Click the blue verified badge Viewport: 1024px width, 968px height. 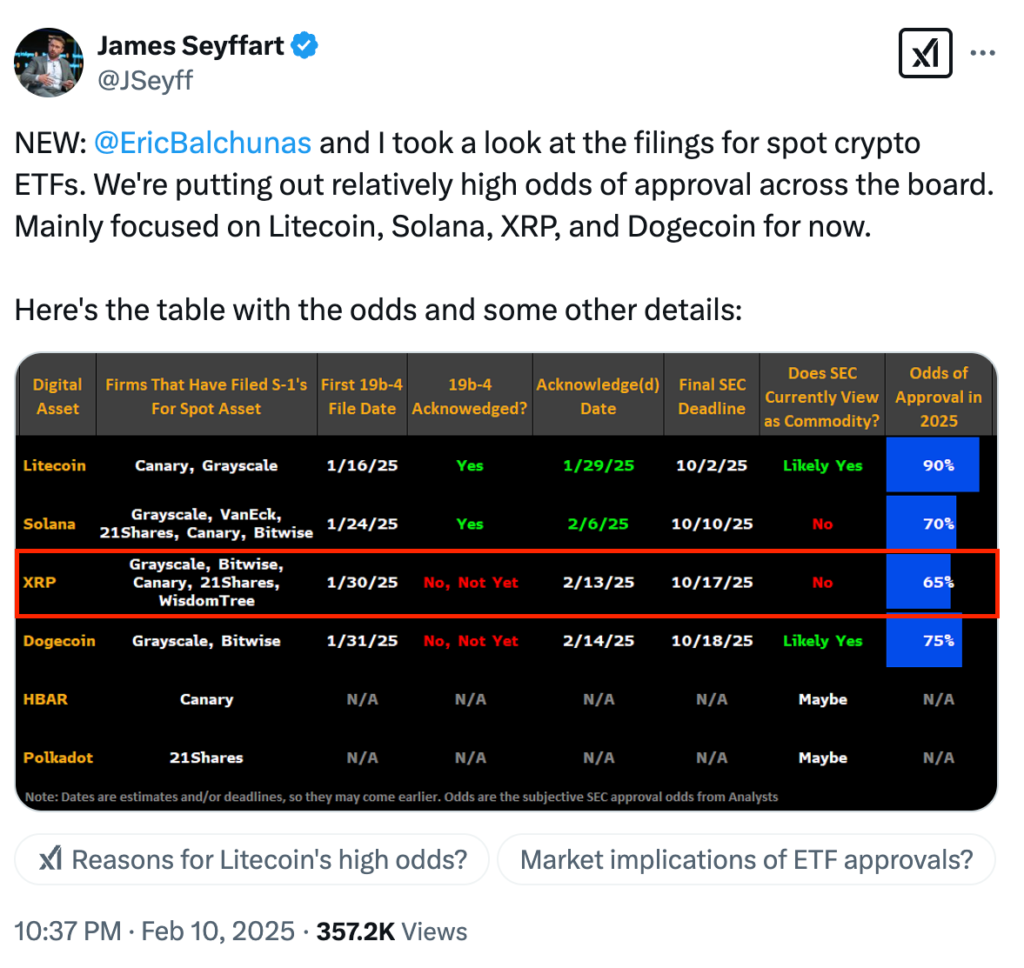(x=306, y=46)
